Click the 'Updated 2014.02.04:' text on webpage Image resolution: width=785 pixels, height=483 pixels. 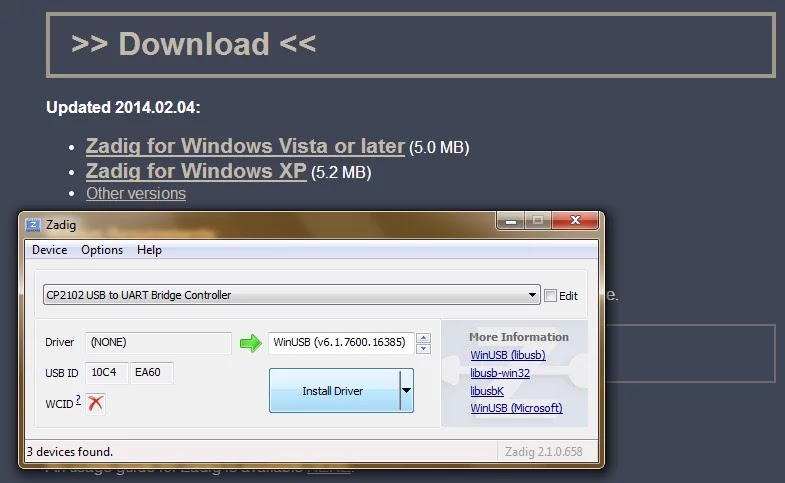coord(123,107)
